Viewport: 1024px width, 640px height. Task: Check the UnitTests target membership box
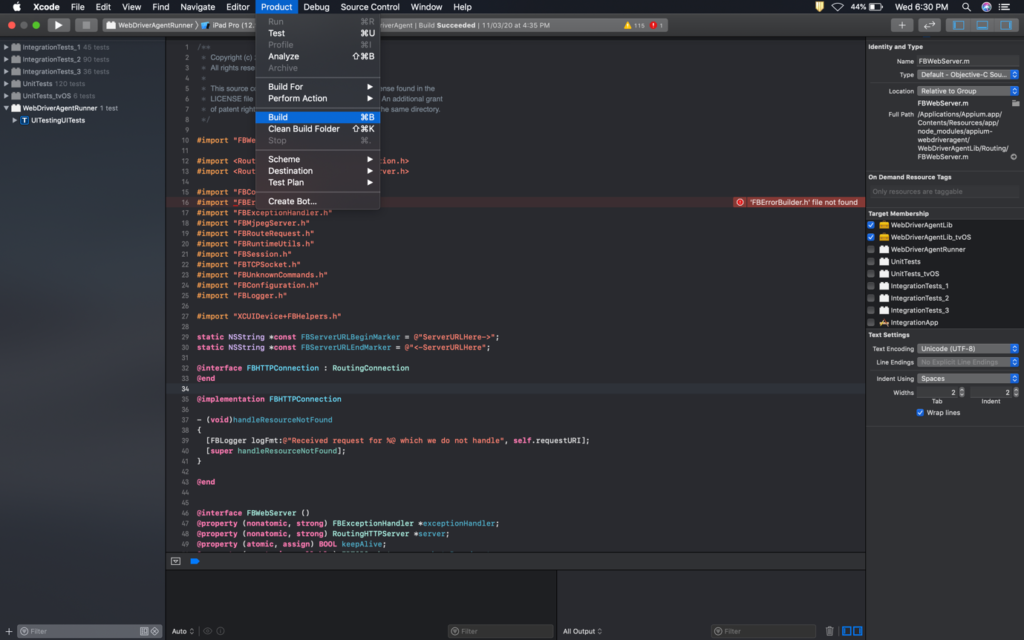871,261
